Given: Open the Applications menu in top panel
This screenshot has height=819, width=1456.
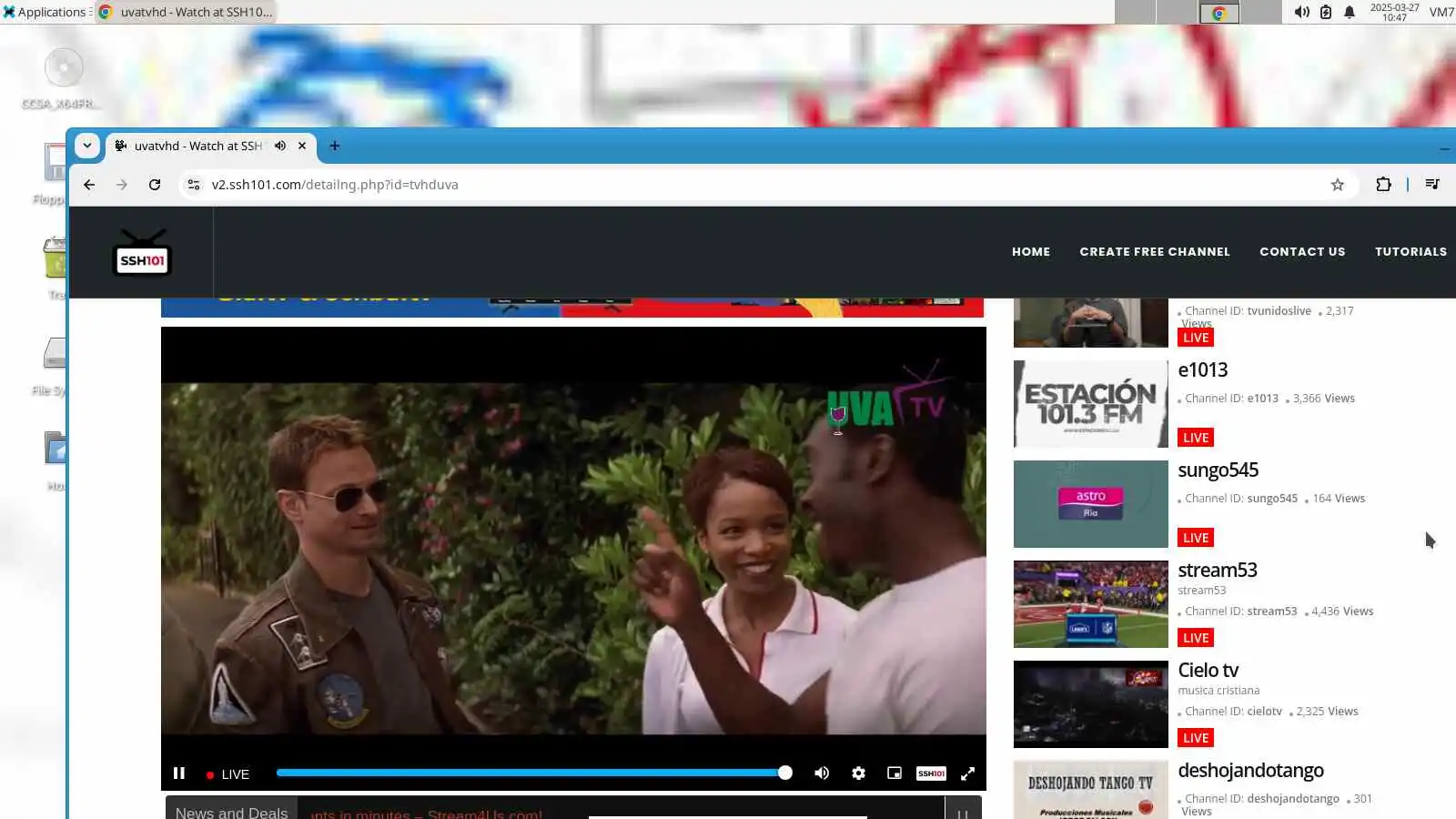Looking at the screenshot, I should (x=45, y=12).
